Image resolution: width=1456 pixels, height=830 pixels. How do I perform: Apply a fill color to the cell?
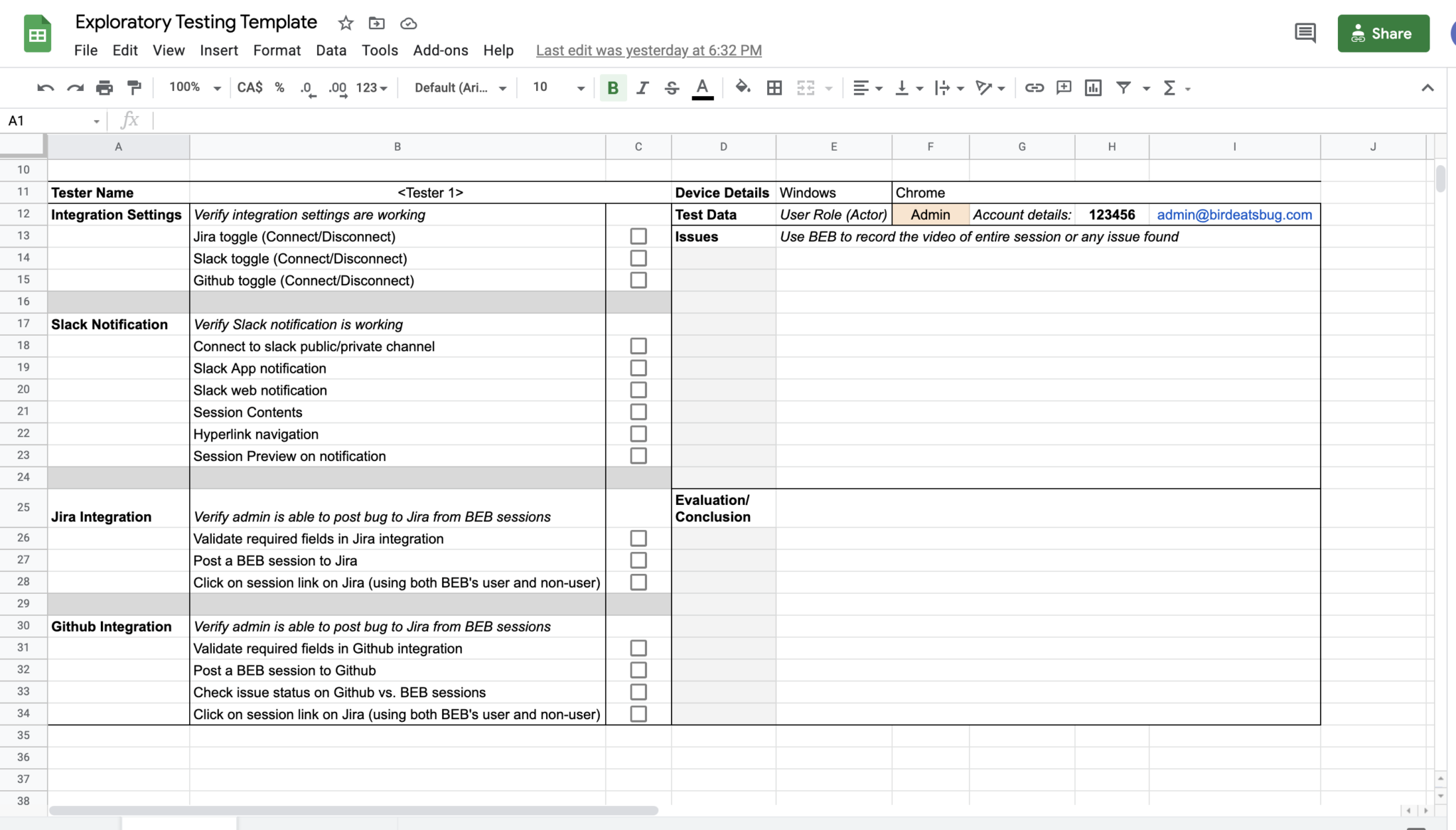(x=743, y=87)
